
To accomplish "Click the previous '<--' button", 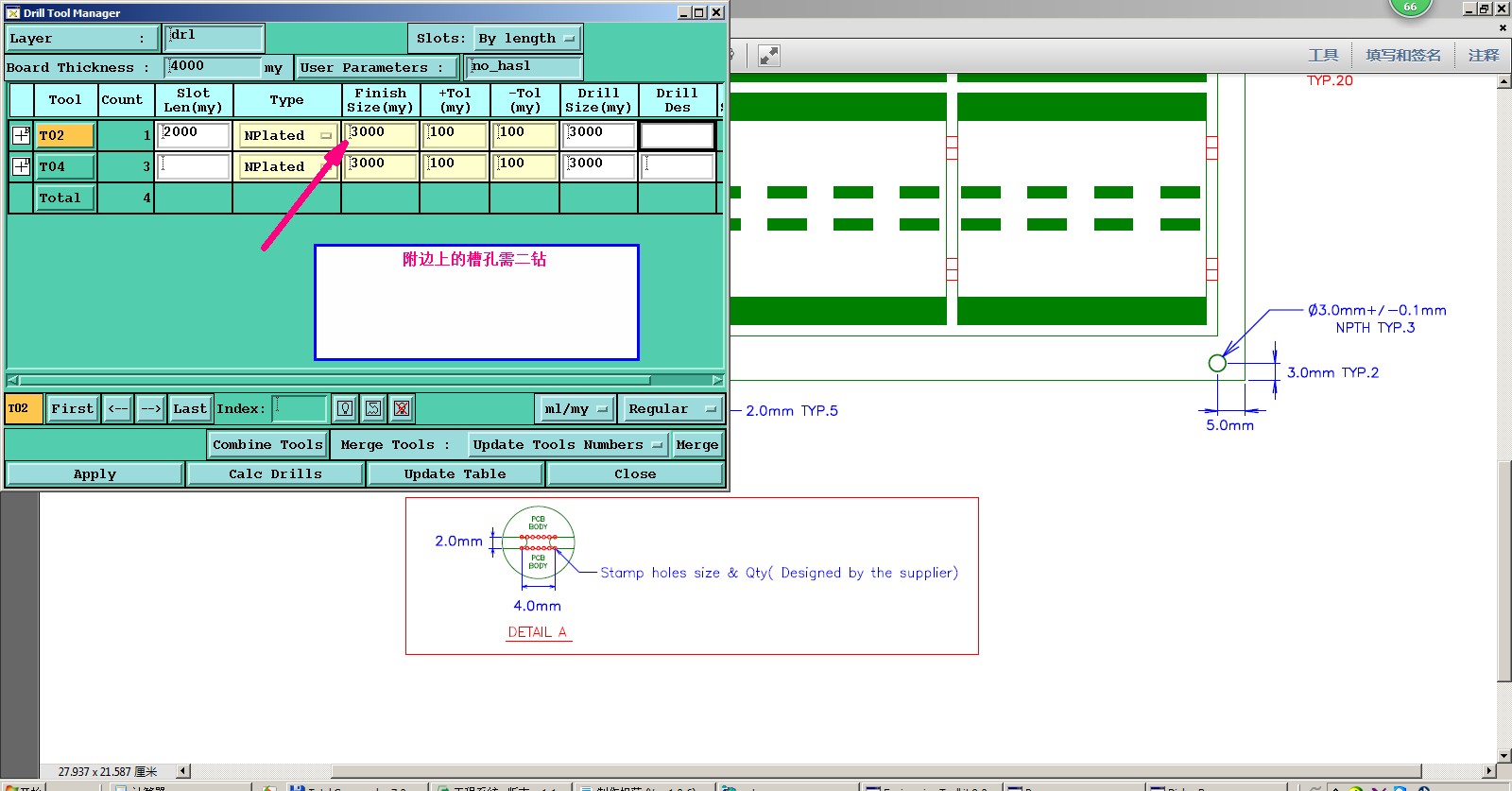I will tap(118, 408).
